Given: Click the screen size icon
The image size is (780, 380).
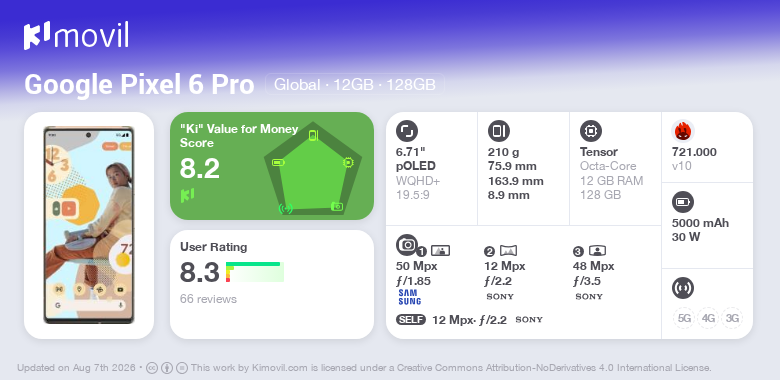Looking at the screenshot, I should click(407, 131).
